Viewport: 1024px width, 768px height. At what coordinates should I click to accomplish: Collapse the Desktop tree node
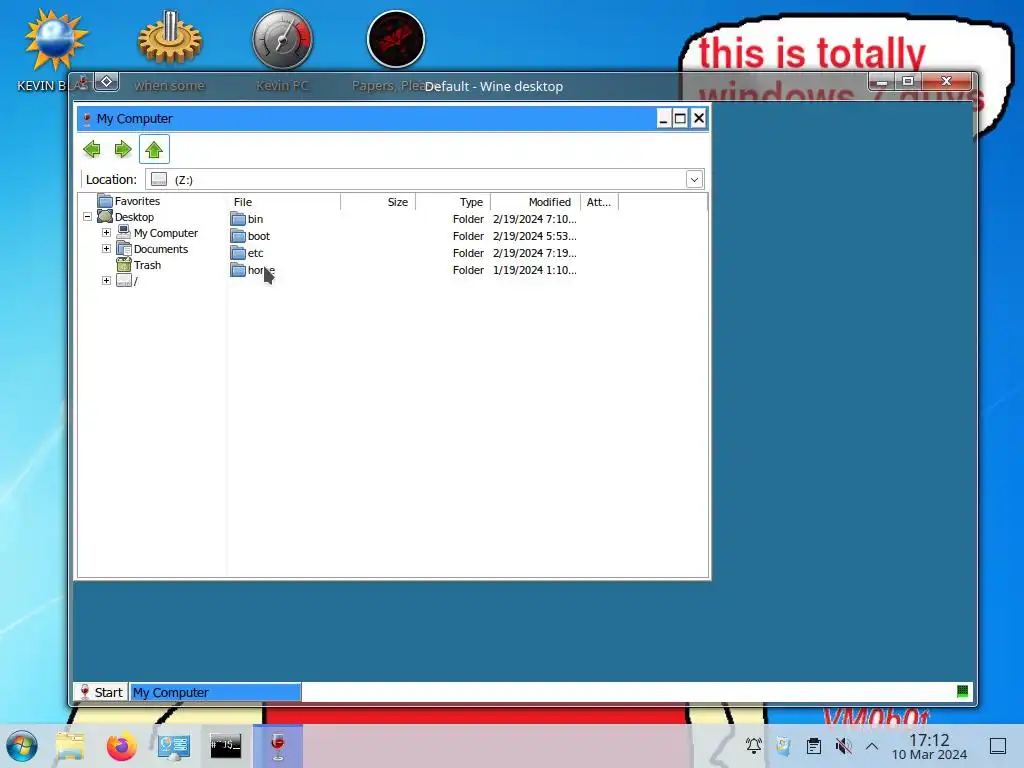point(88,217)
